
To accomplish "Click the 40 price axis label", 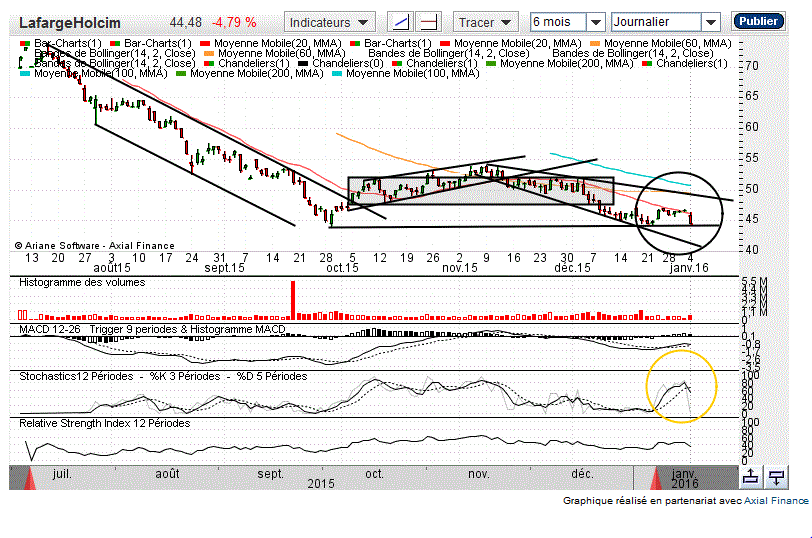I will [752, 250].
